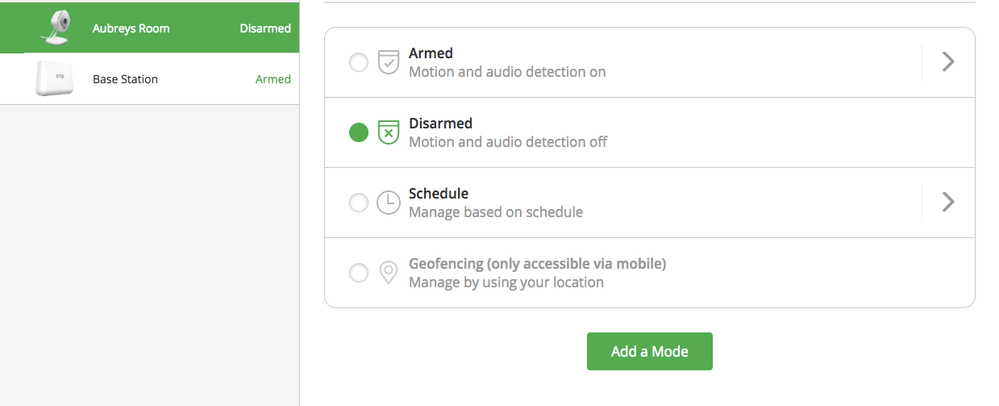Open Schedule mode details chevron

(948, 202)
